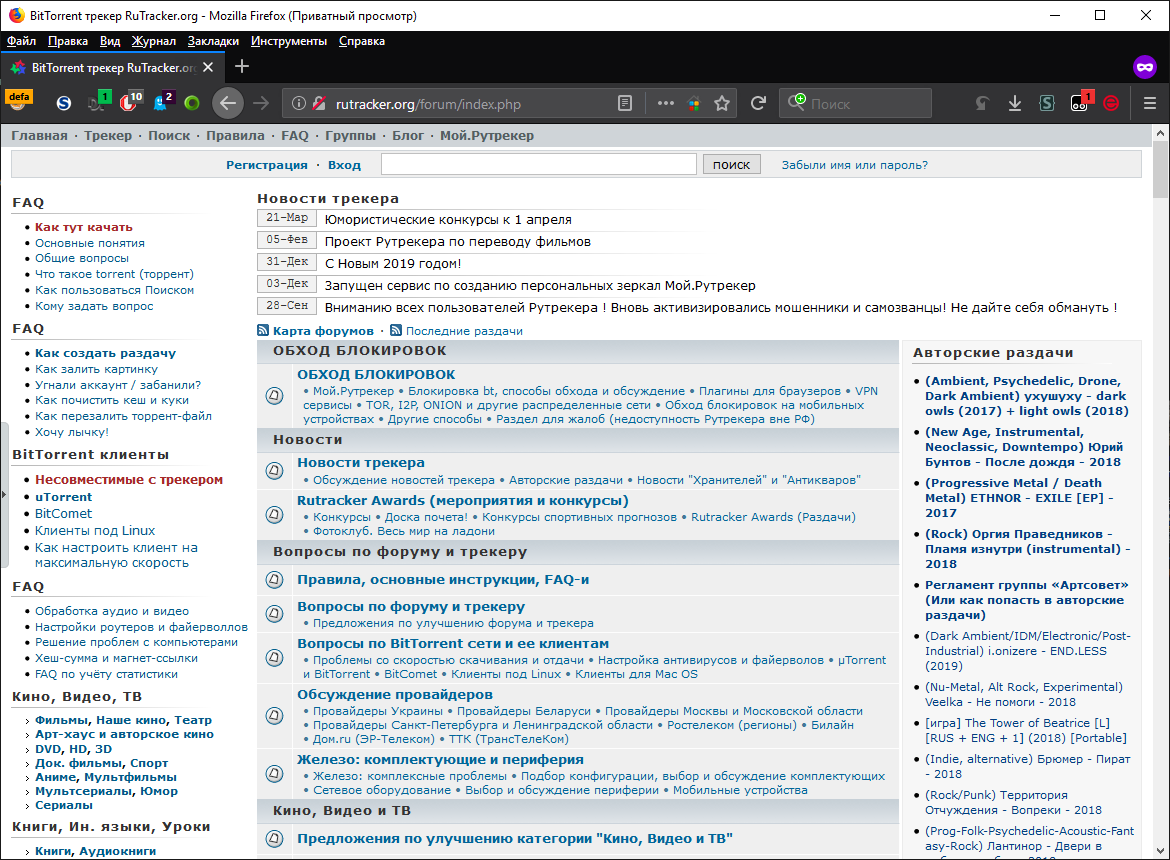Open the extension with green badge 1
Screen dimensions: 1170x860
[98, 101]
